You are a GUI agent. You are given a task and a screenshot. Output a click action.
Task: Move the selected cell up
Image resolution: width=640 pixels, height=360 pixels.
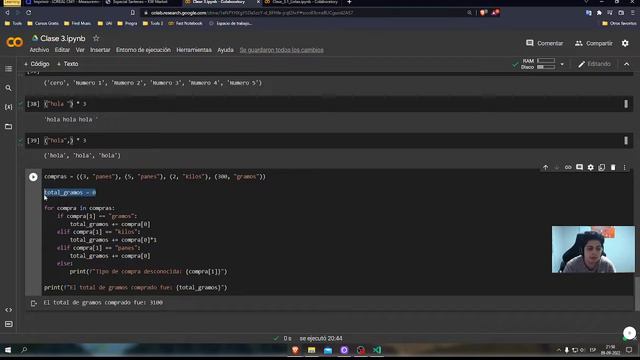point(546,167)
